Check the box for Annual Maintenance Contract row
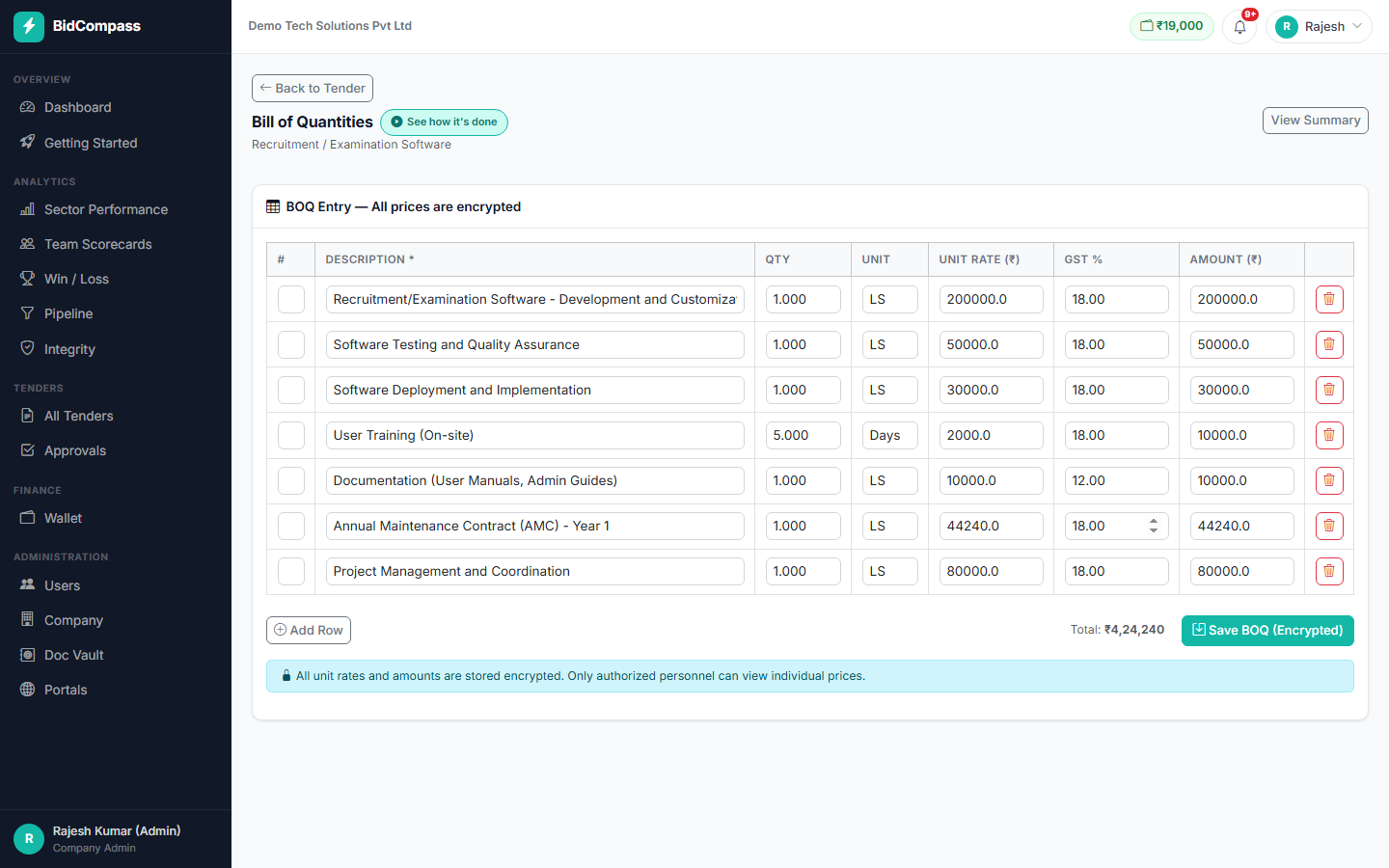Viewport: 1389px width, 868px height. click(x=291, y=526)
